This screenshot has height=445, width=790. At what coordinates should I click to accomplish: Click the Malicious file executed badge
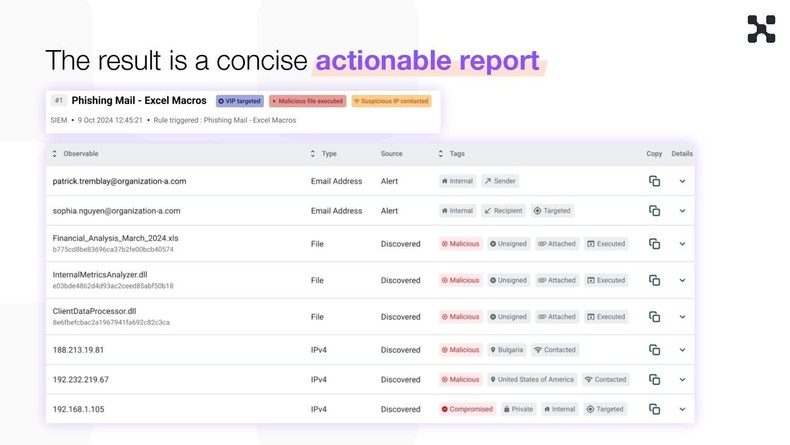[307, 101]
